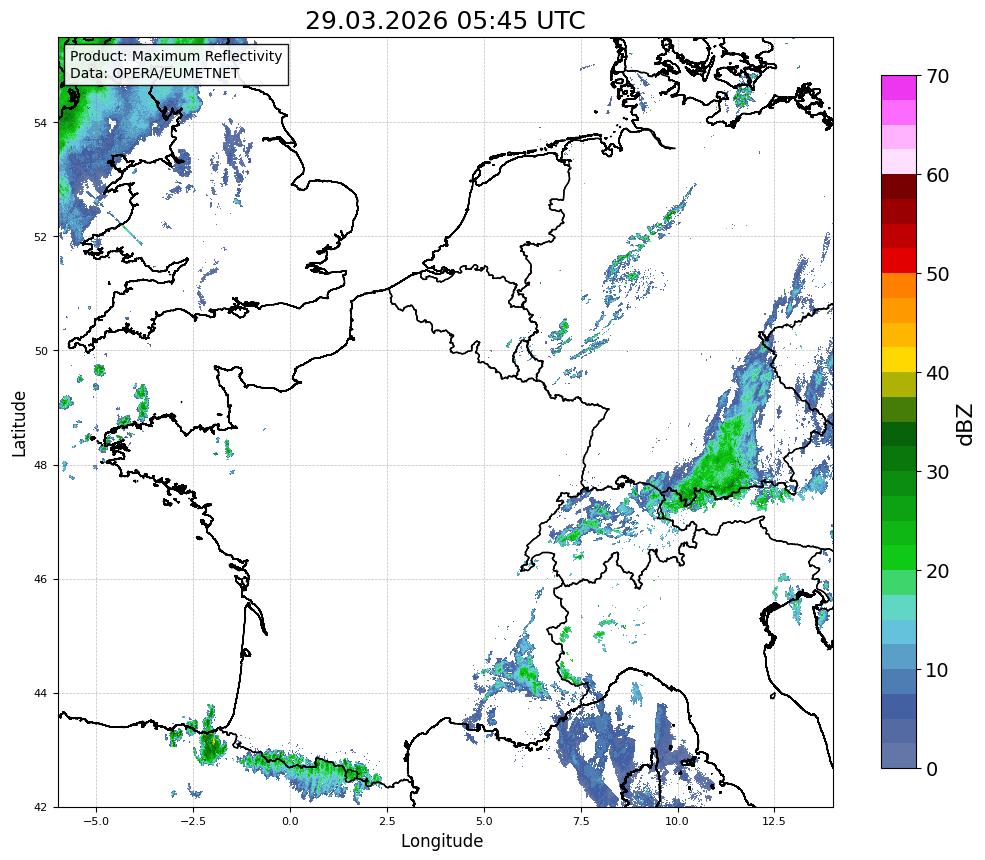The image size is (985, 860).
Task: Click the longitude tick label 12.5
Action: (x=774, y=821)
